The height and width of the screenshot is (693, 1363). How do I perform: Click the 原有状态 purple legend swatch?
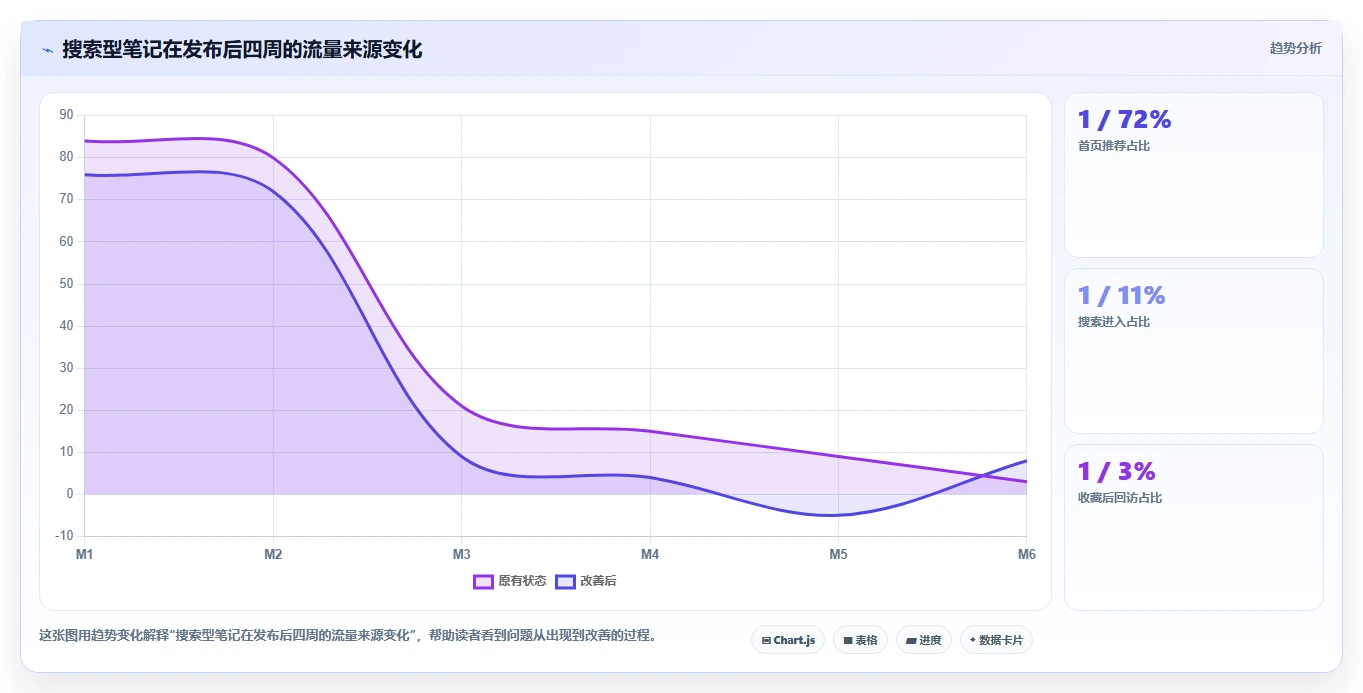coord(484,581)
